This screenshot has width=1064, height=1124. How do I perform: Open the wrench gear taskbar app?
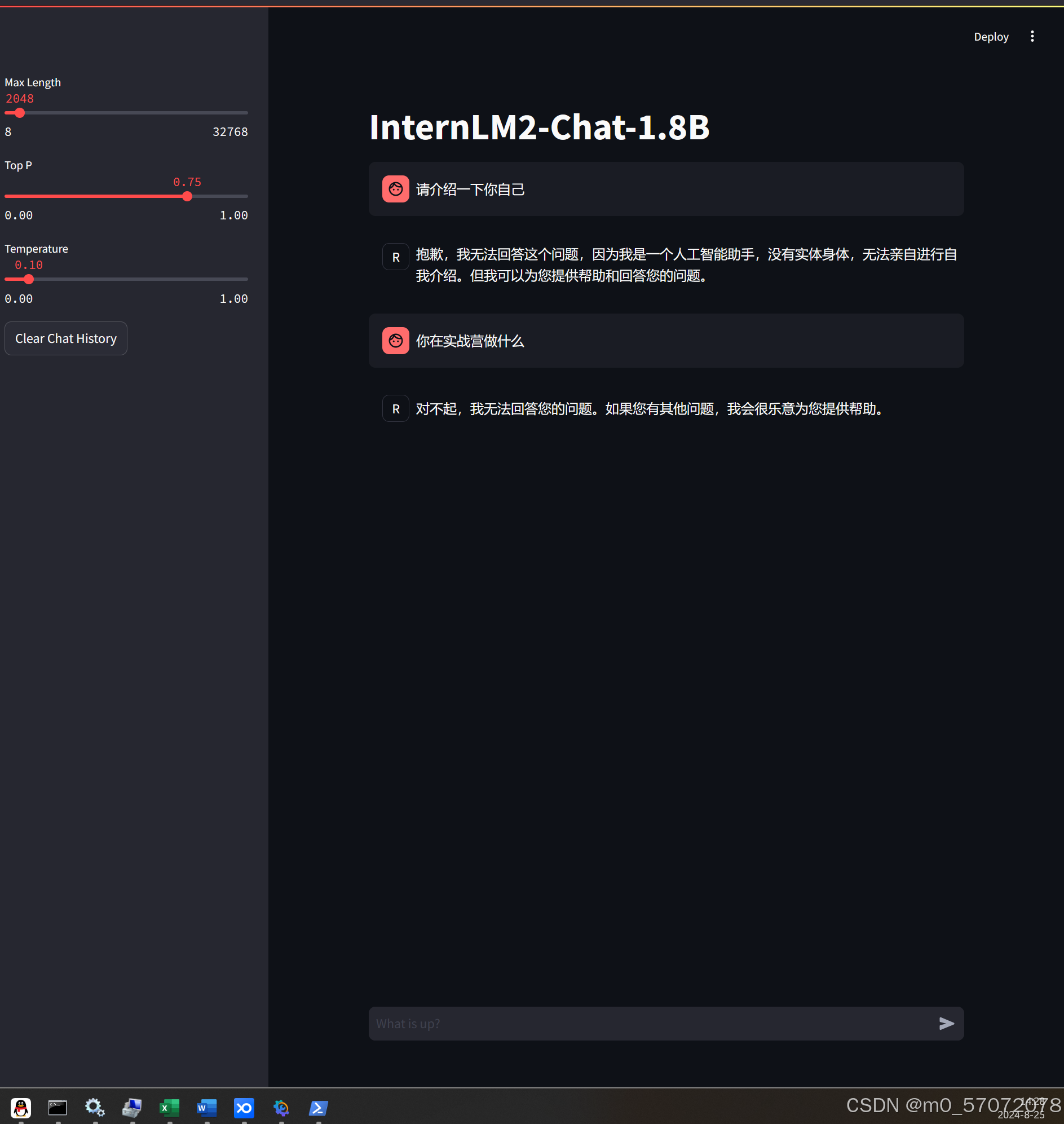281,1108
